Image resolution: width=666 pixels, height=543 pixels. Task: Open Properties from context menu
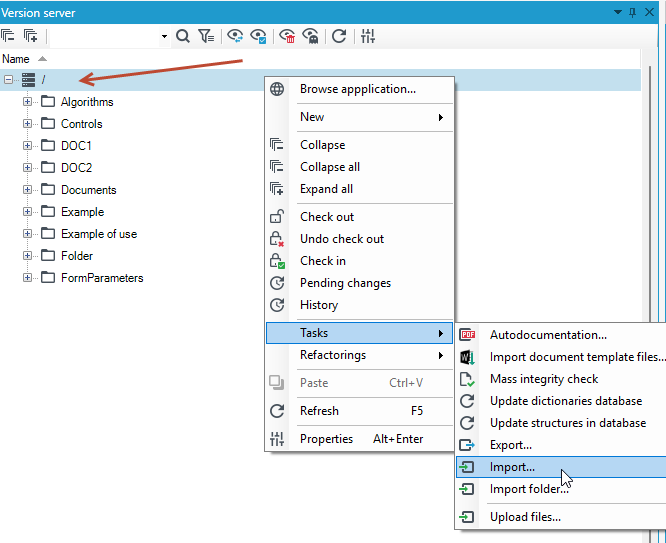359,439
